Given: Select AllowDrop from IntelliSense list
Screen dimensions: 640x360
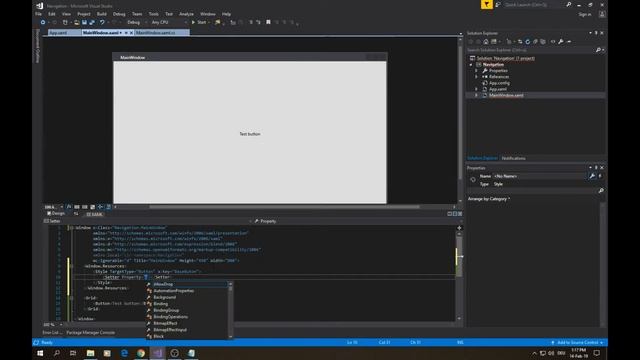Looking at the screenshot, I should [x=187, y=284].
